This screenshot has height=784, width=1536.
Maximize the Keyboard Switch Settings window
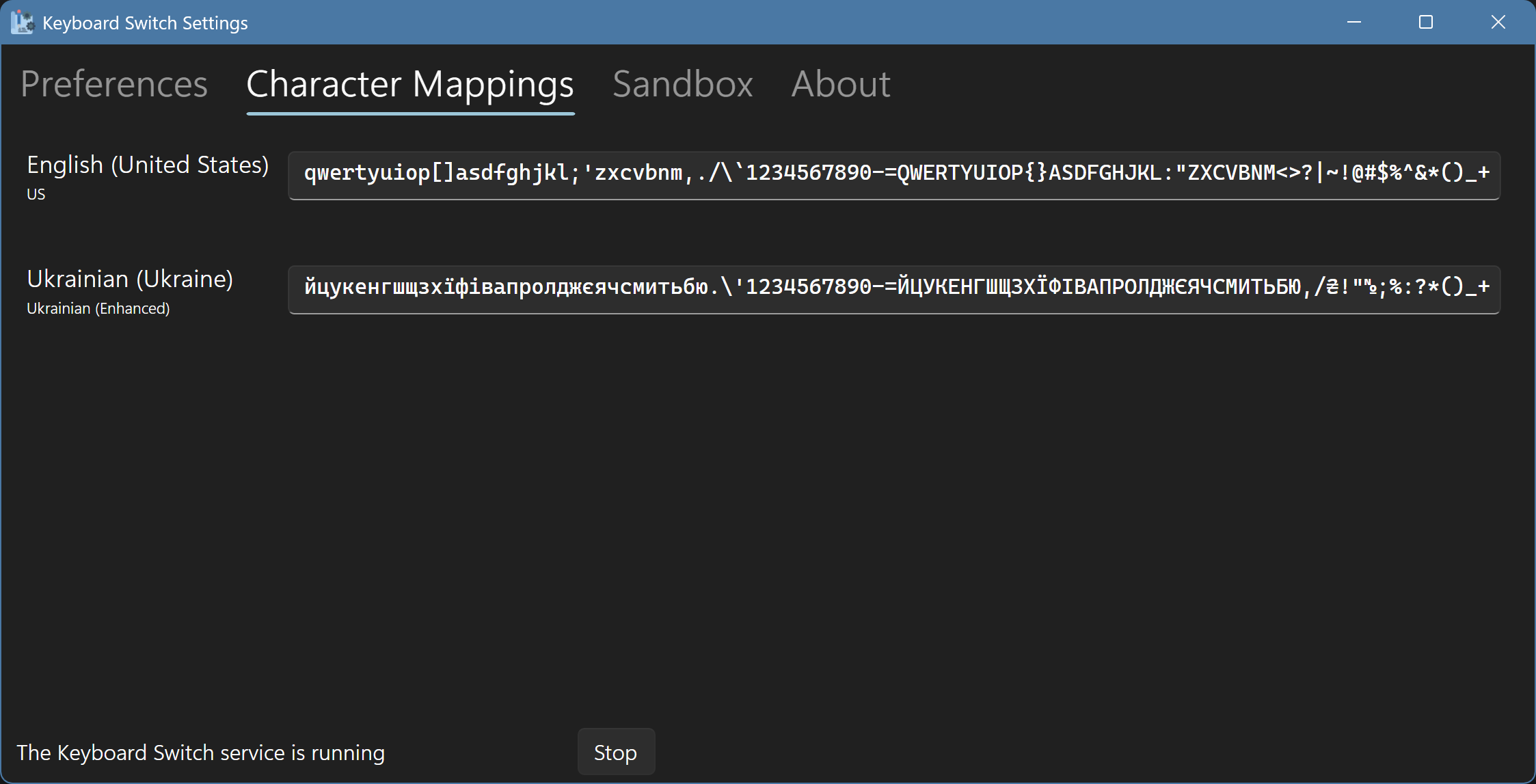click(1426, 23)
